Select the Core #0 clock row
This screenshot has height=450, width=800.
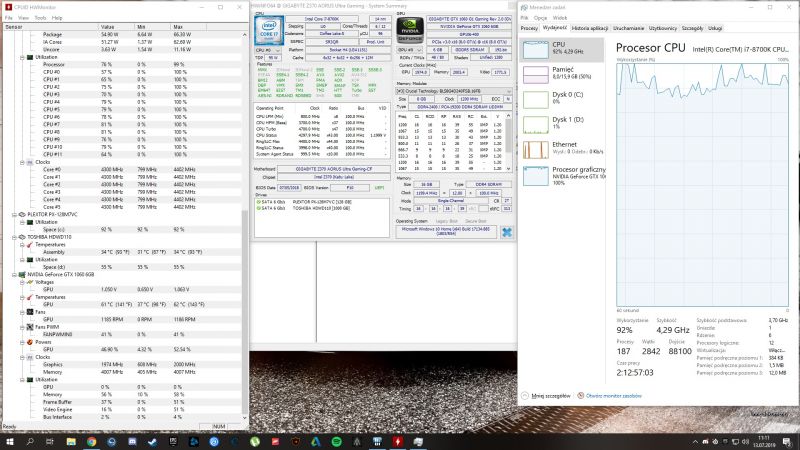122,169
